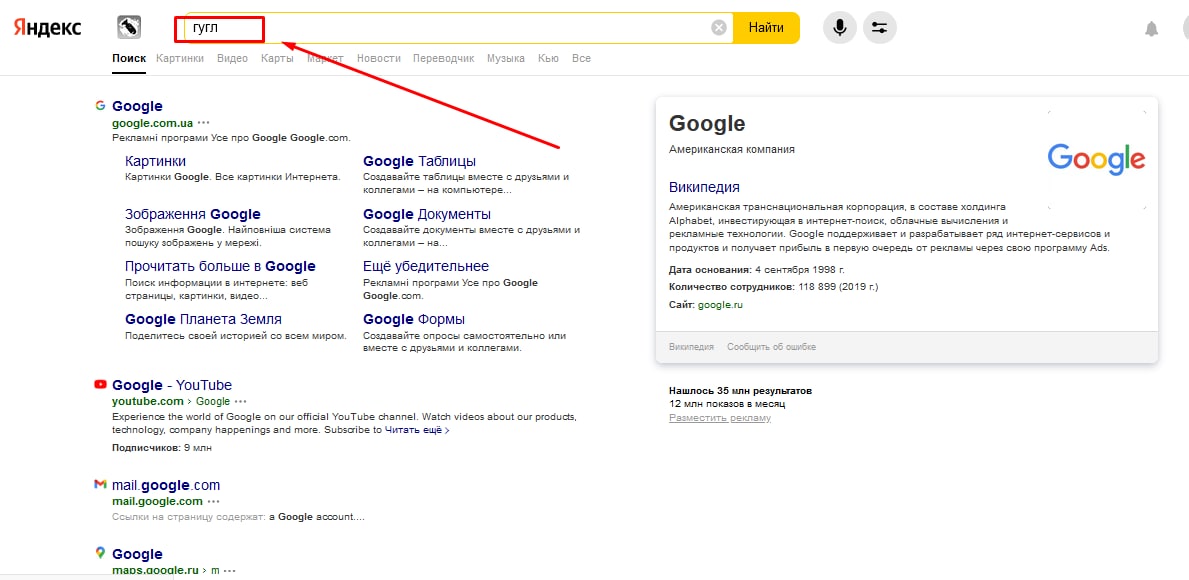Viewport: 1189px width, 580px height.
Task: Open Google Планета Земля sitelink
Action: (203, 319)
